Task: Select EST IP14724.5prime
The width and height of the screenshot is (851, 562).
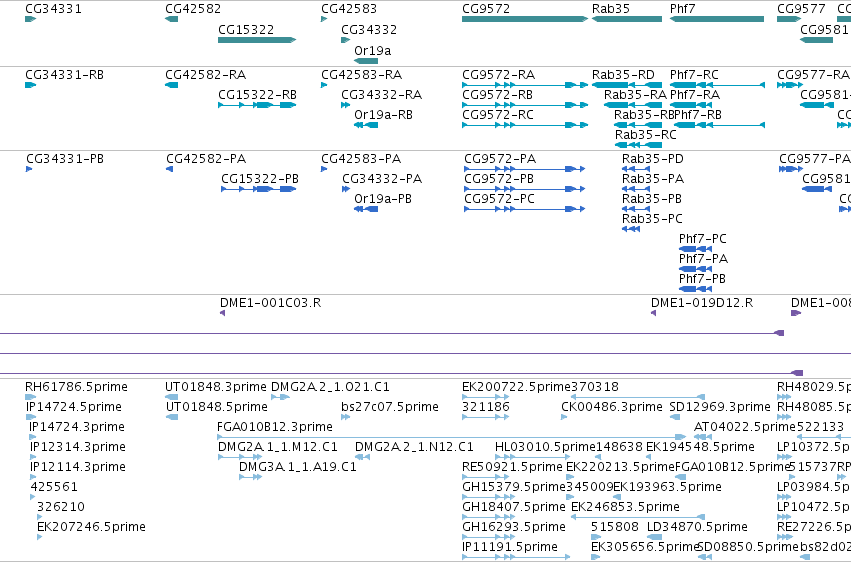Action: 74,407
